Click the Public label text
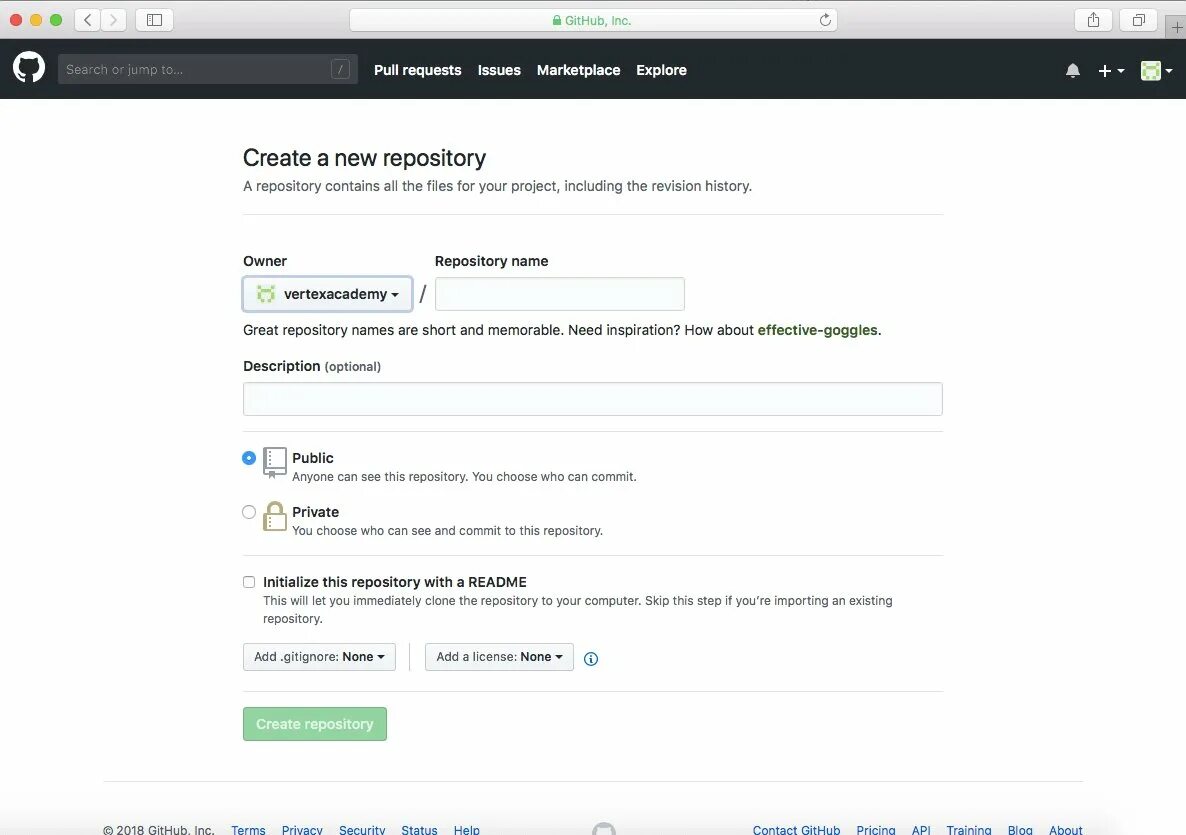This screenshot has height=835, width=1186. 312,458
